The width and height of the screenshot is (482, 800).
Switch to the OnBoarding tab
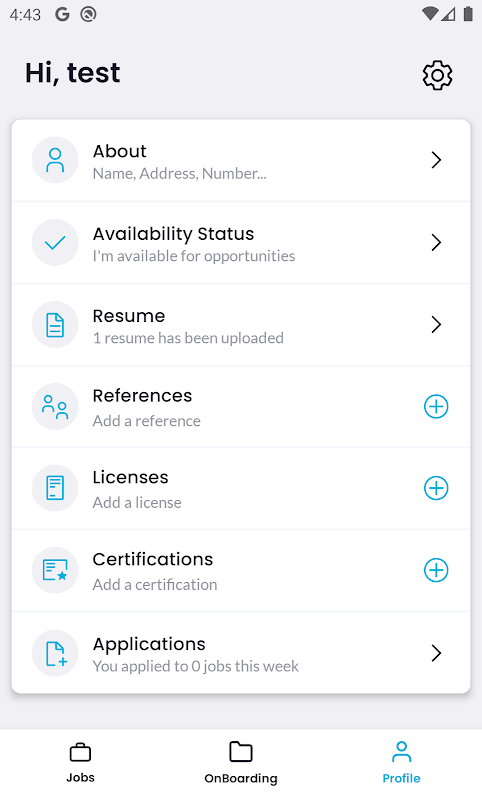click(241, 763)
